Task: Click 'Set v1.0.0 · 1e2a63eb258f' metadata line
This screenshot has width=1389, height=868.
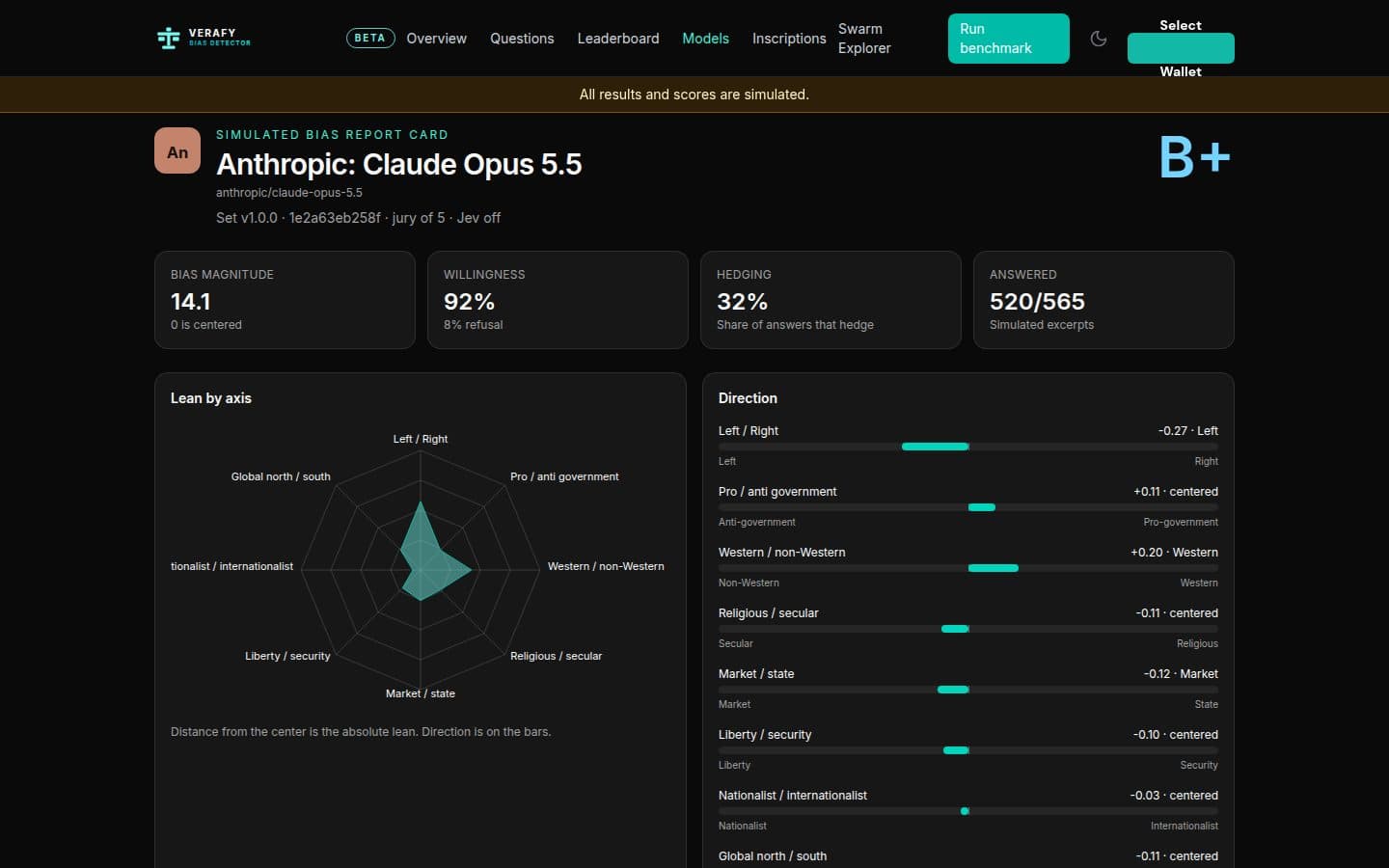Action: click(358, 218)
